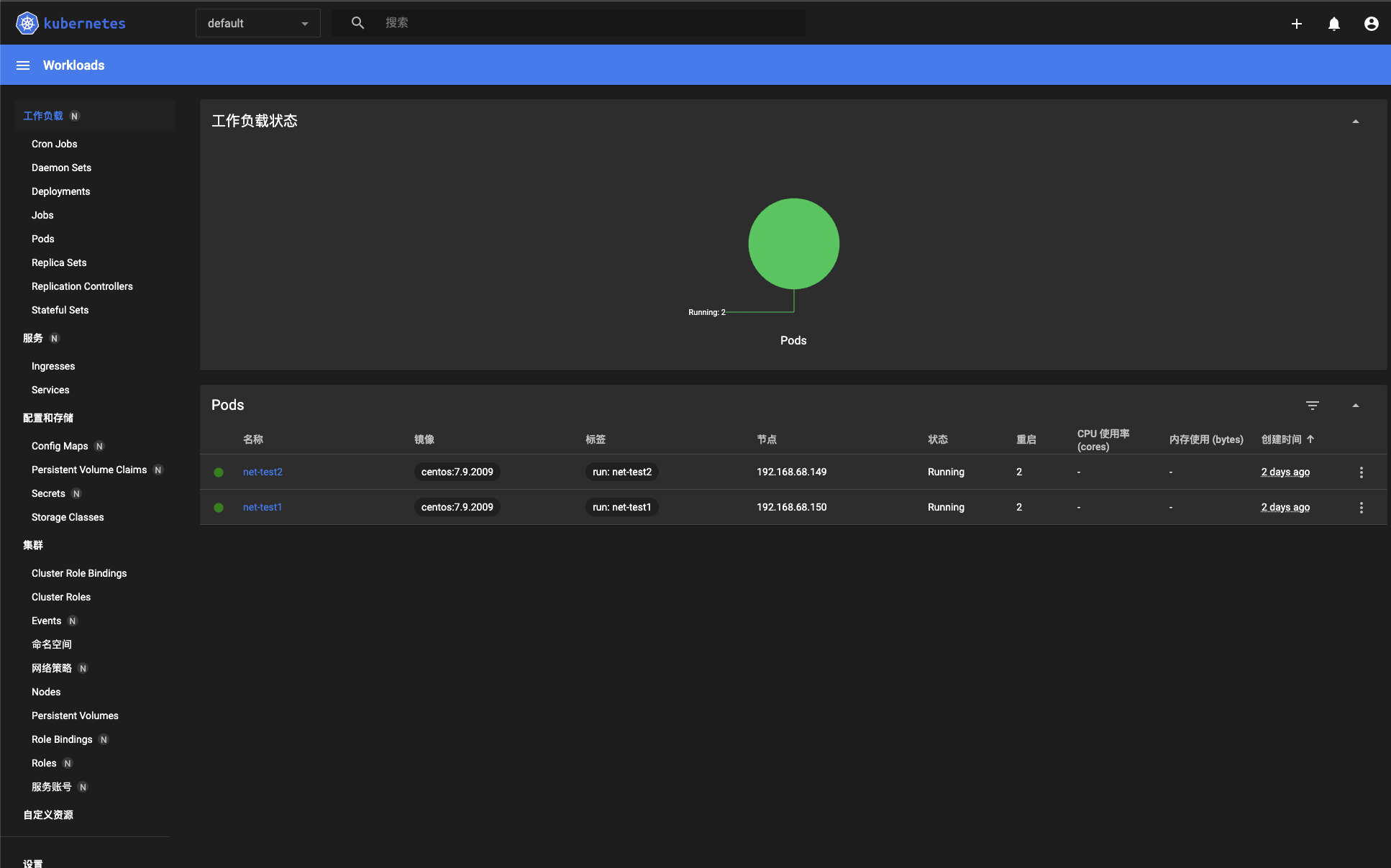Open Jobs in sidebar
The image size is (1391, 868).
tap(42, 215)
